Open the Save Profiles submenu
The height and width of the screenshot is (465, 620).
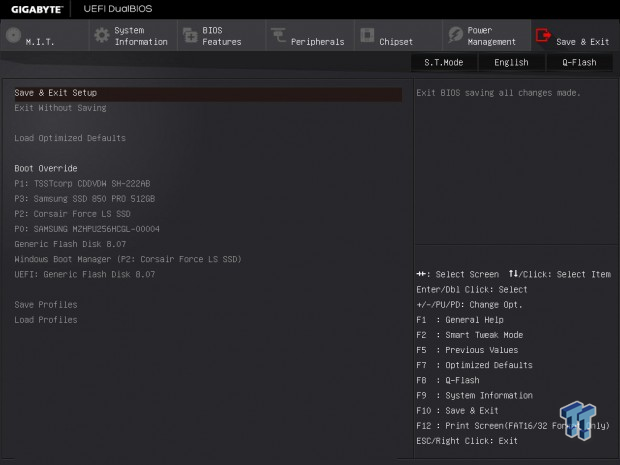coord(46,304)
